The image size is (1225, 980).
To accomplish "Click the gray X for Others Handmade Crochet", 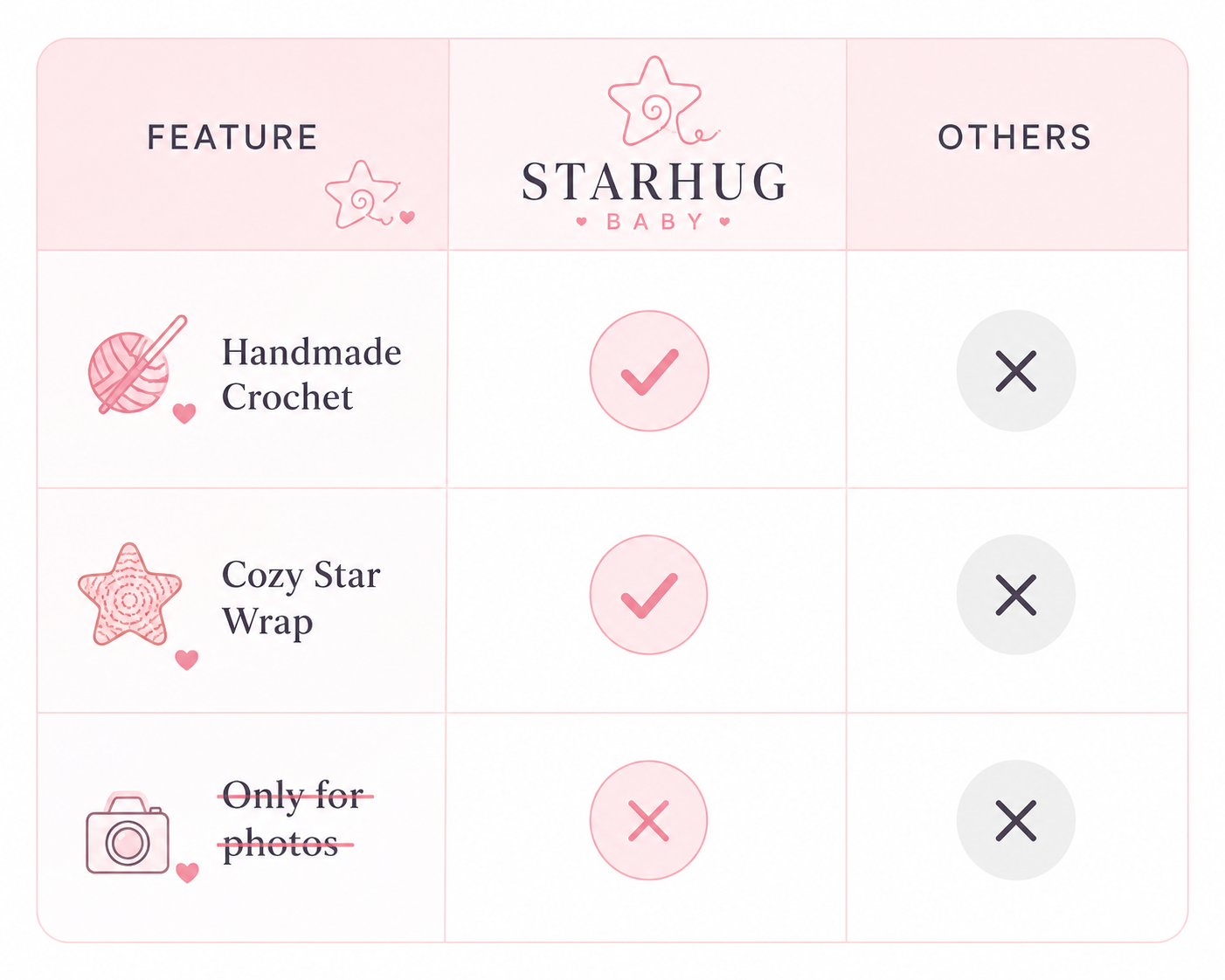I will pos(1015,371).
